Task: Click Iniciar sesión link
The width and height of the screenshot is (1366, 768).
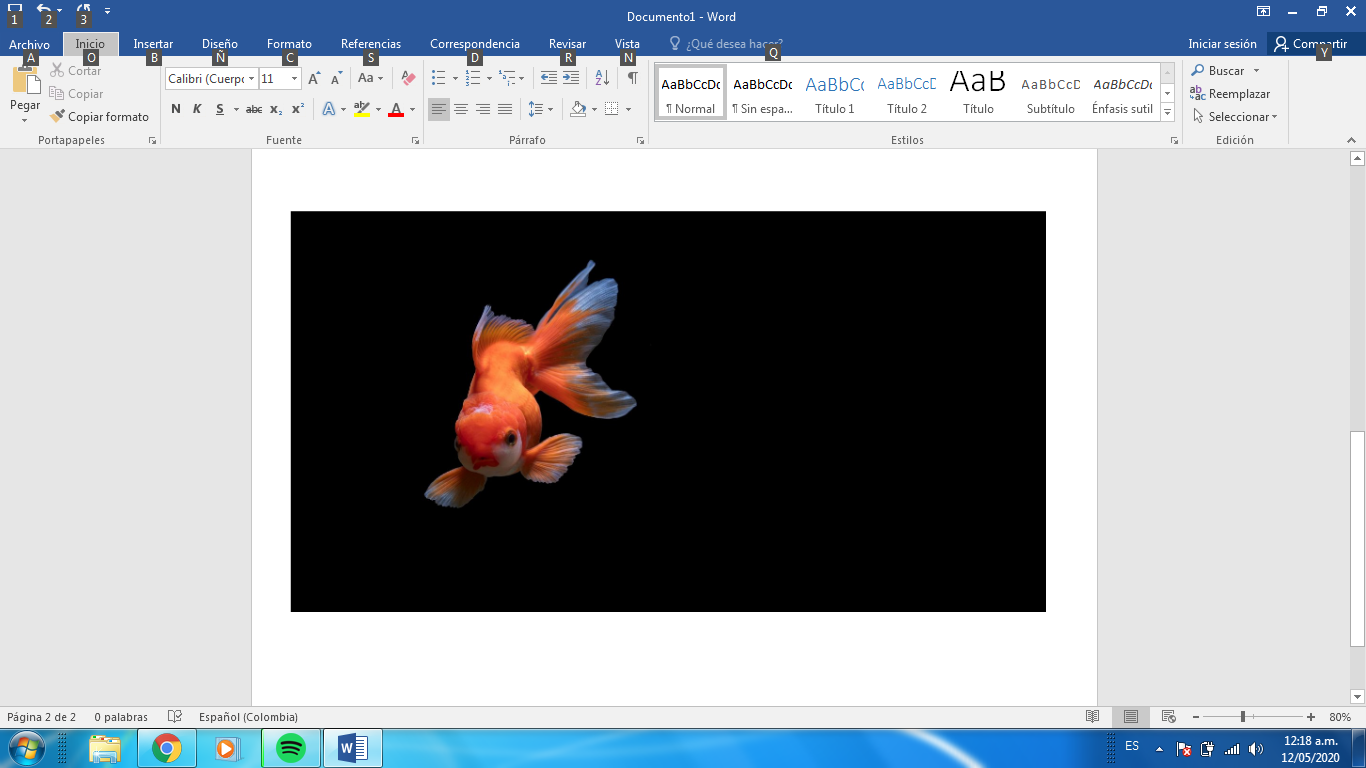Action: click(x=1222, y=44)
